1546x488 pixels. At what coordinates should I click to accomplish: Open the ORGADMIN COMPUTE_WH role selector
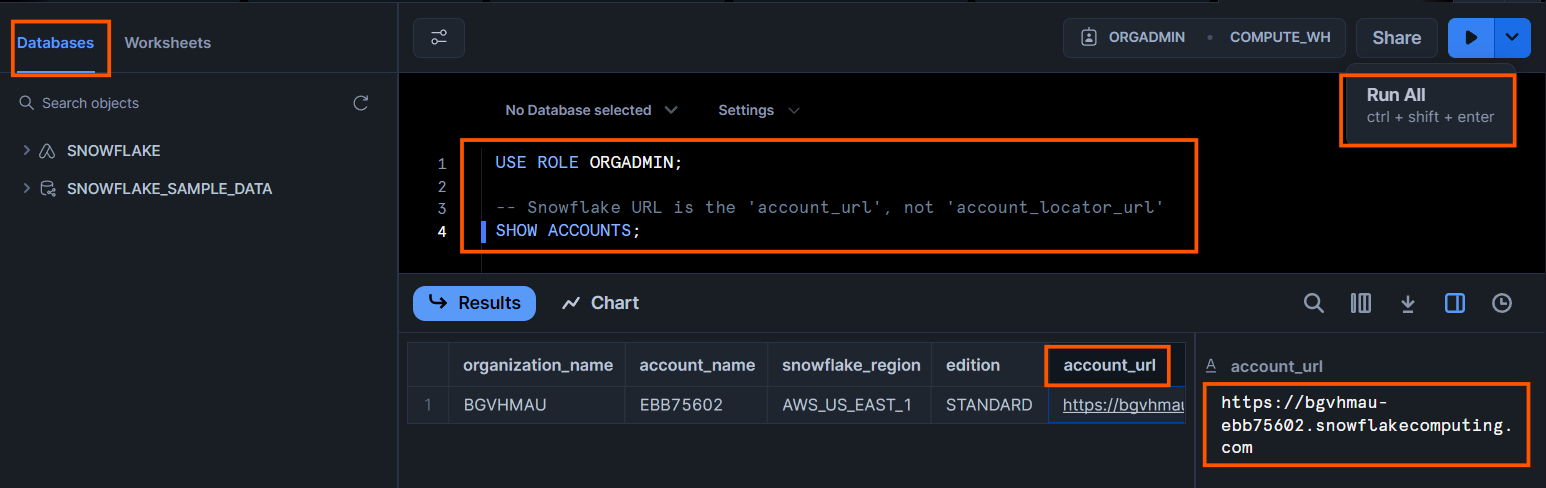pyautogui.click(x=1205, y=38)
